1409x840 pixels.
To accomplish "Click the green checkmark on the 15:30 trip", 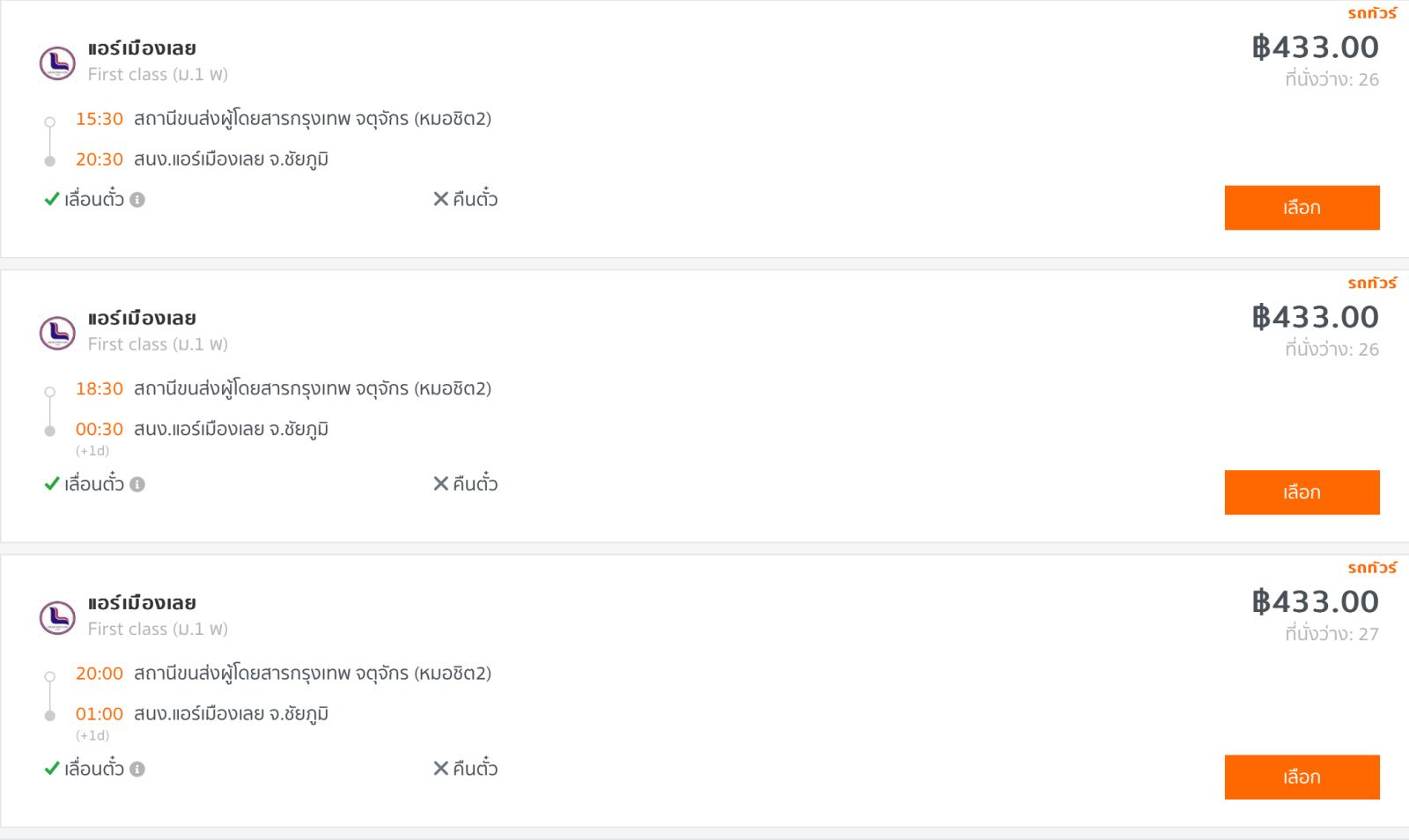I will coord(52,199).
